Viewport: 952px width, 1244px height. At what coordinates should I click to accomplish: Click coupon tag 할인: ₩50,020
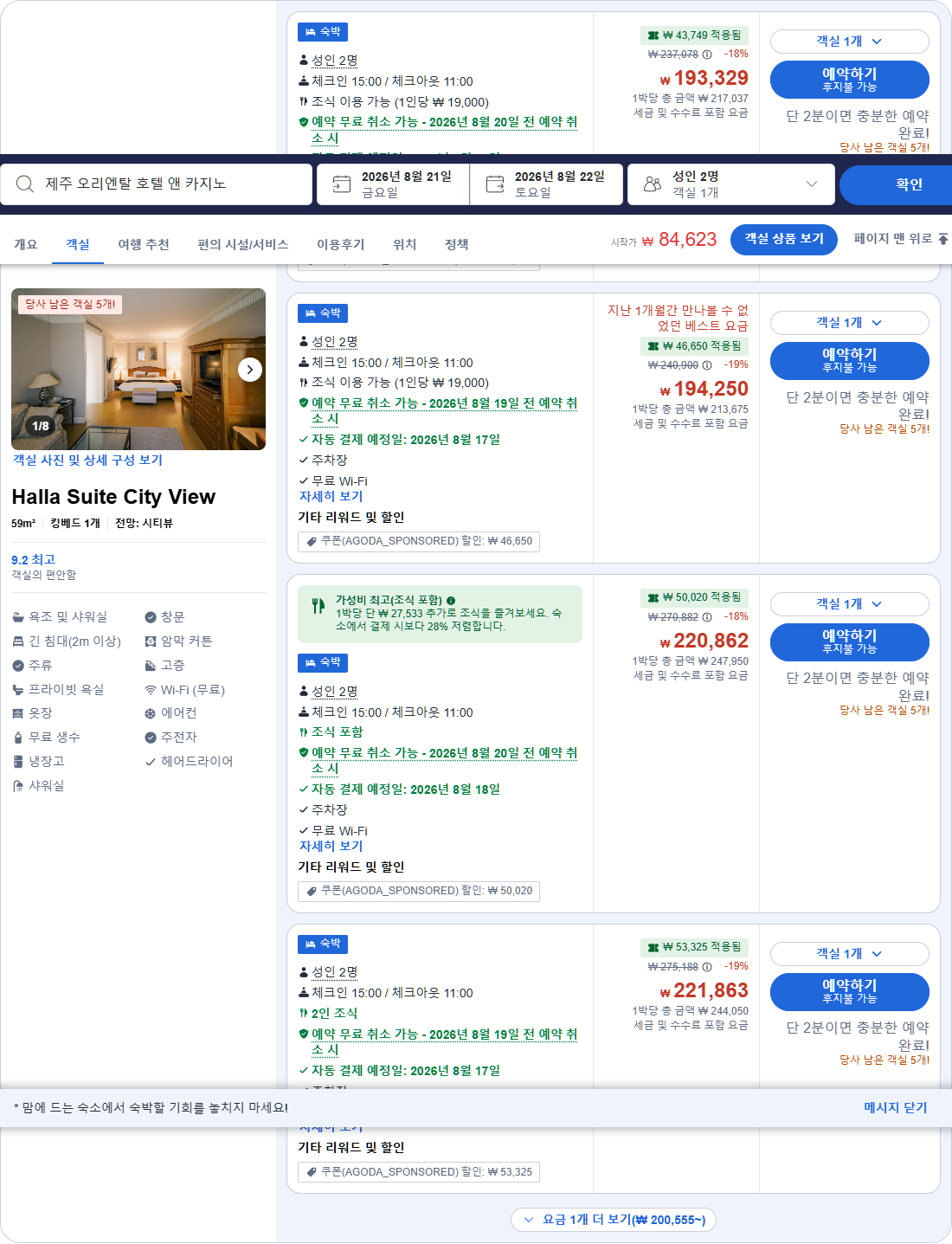pyautogui.click(x=419, y=891)
